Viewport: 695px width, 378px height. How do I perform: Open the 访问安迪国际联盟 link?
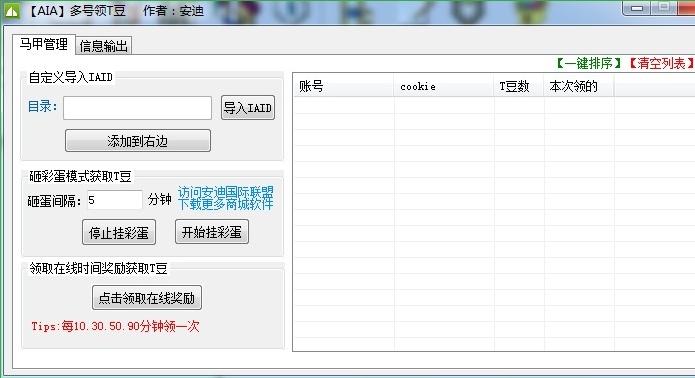point(226,193)
